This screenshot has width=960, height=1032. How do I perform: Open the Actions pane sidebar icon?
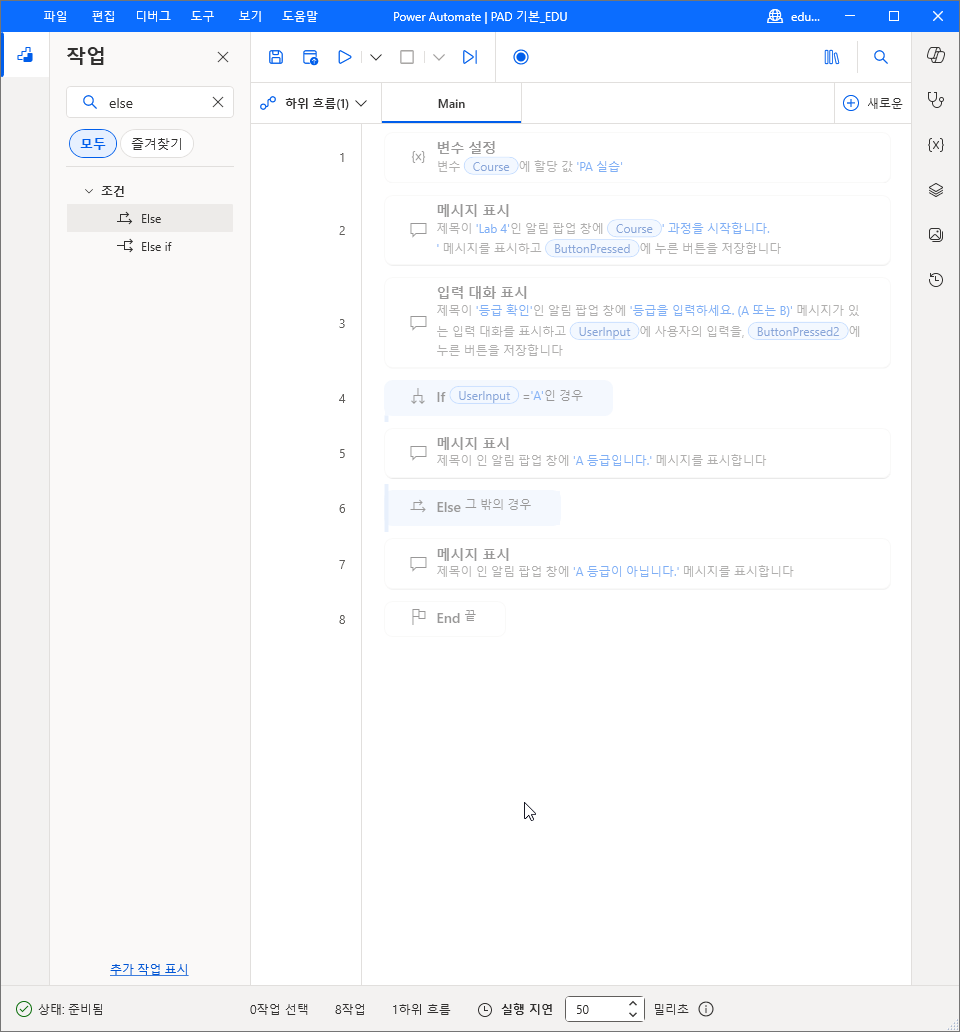pos(25,55)
